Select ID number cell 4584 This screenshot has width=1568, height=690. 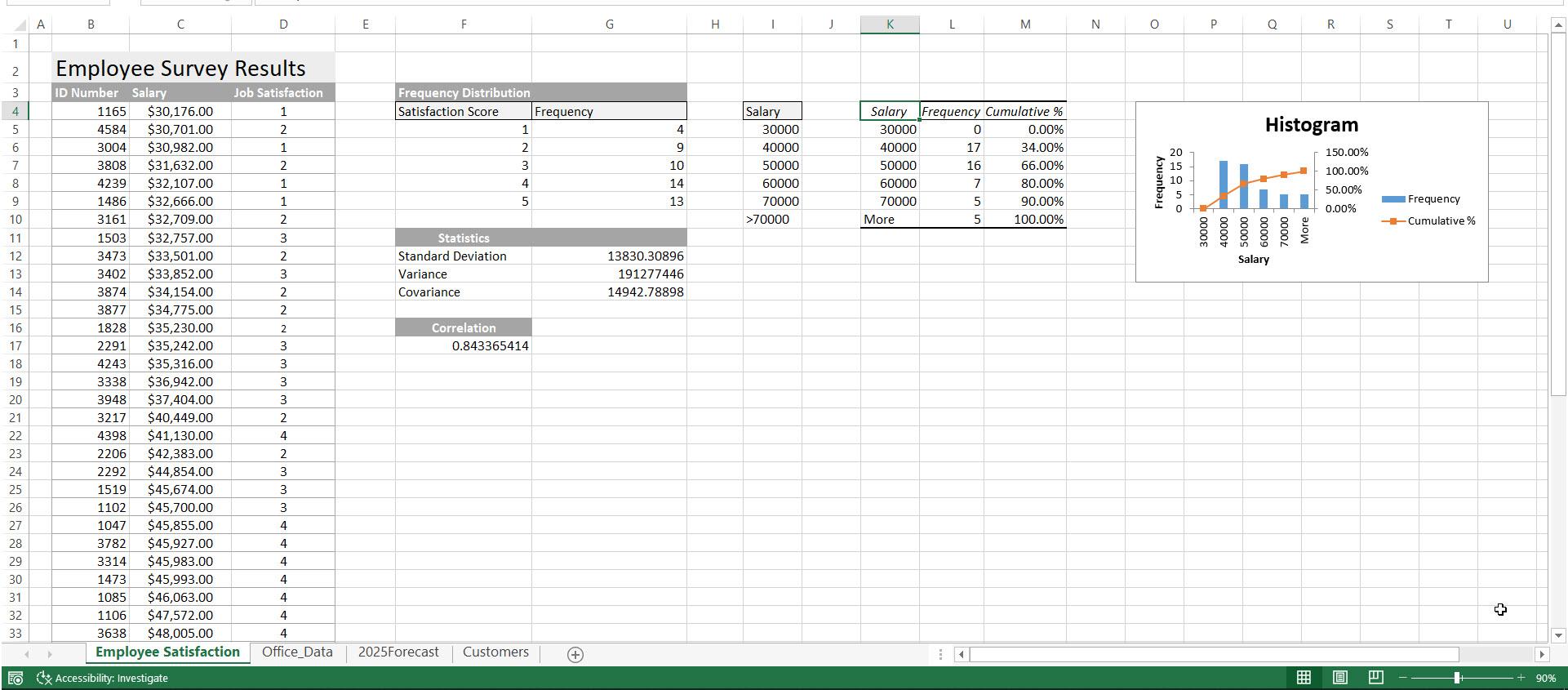(x=91, y=129)
